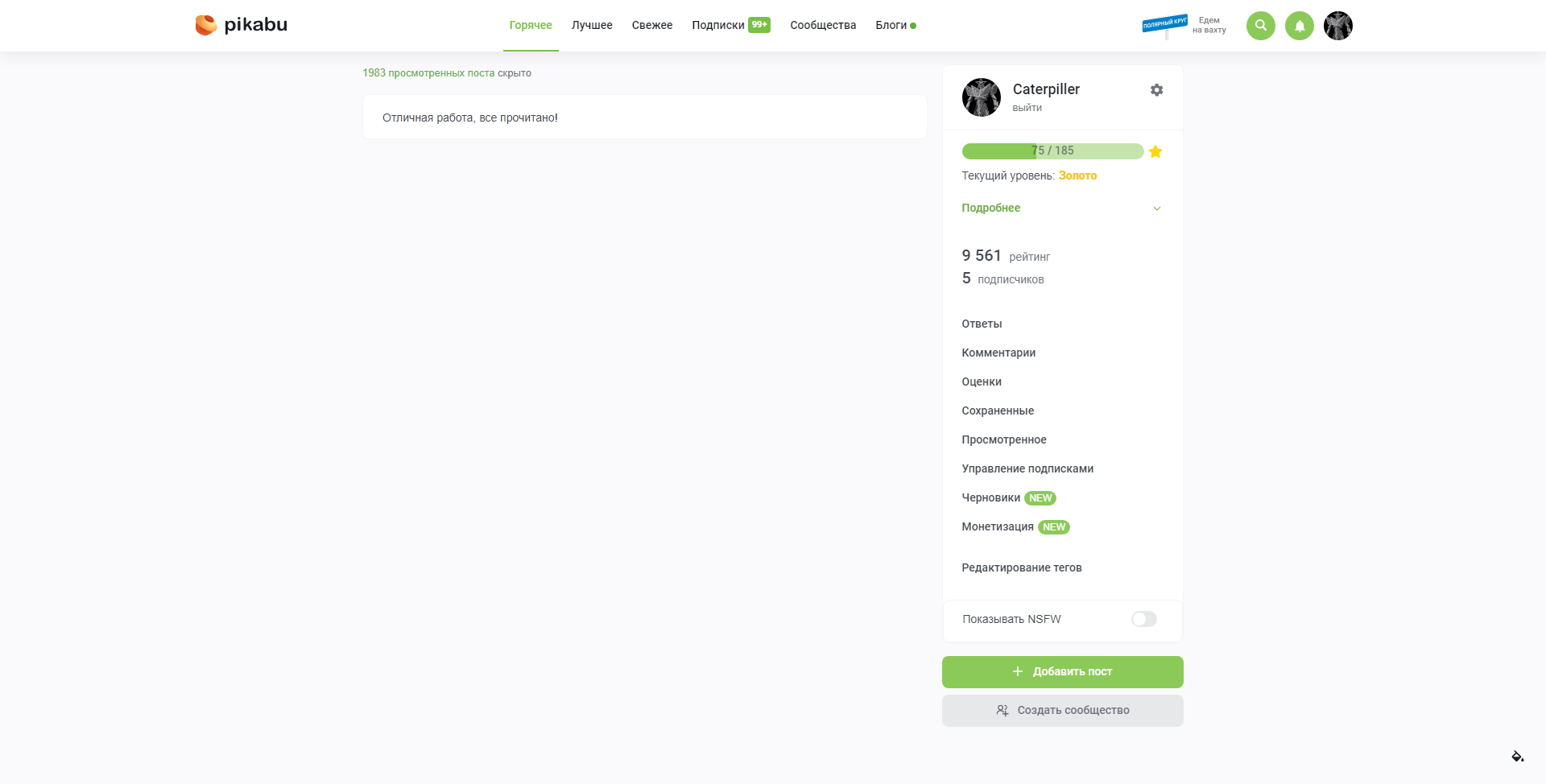Click the Добавить пост button
1546x784 pixels.
click(x=1062, y=672)
